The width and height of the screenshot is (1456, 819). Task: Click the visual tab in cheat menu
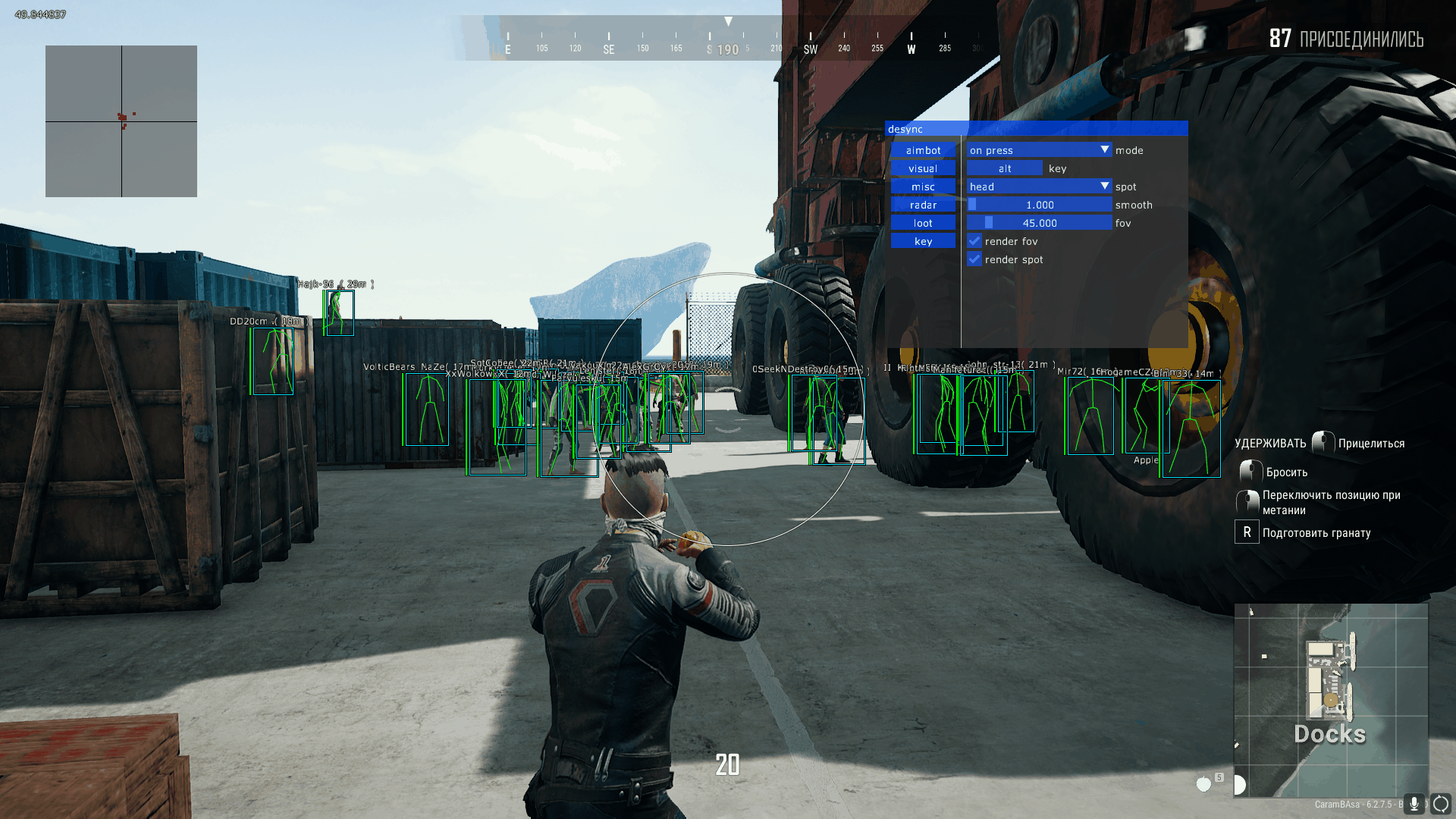tap(921, 167)
